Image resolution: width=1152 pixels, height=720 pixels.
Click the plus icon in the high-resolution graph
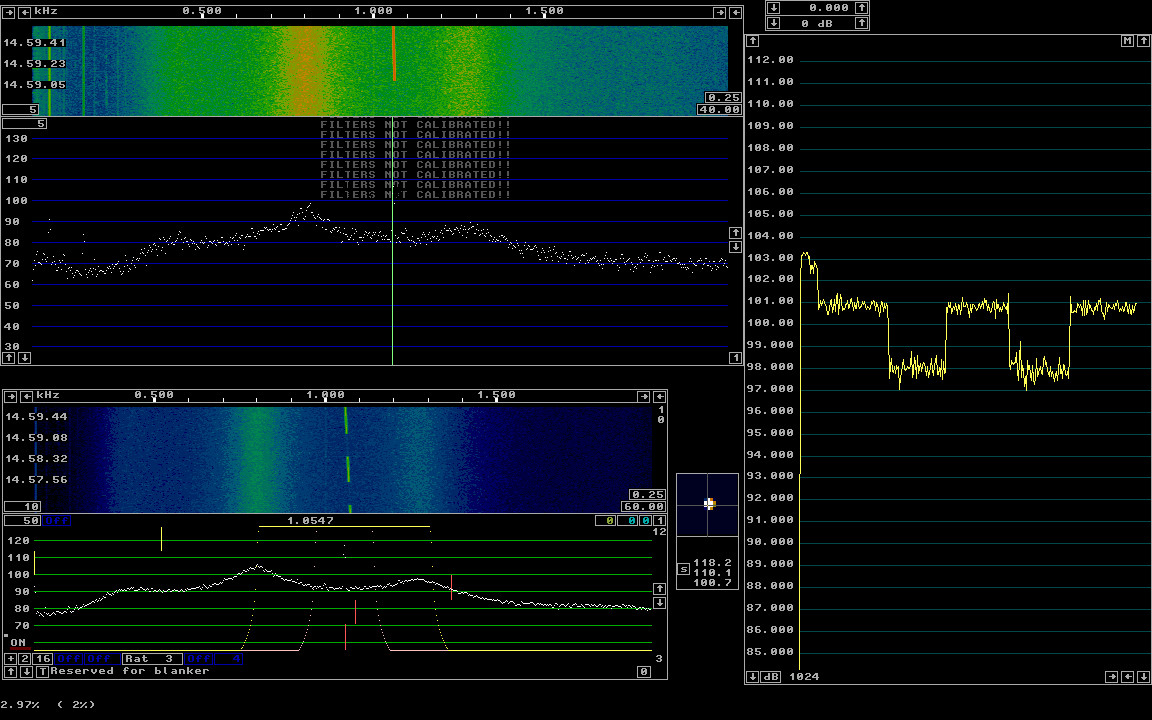point(10,659)
